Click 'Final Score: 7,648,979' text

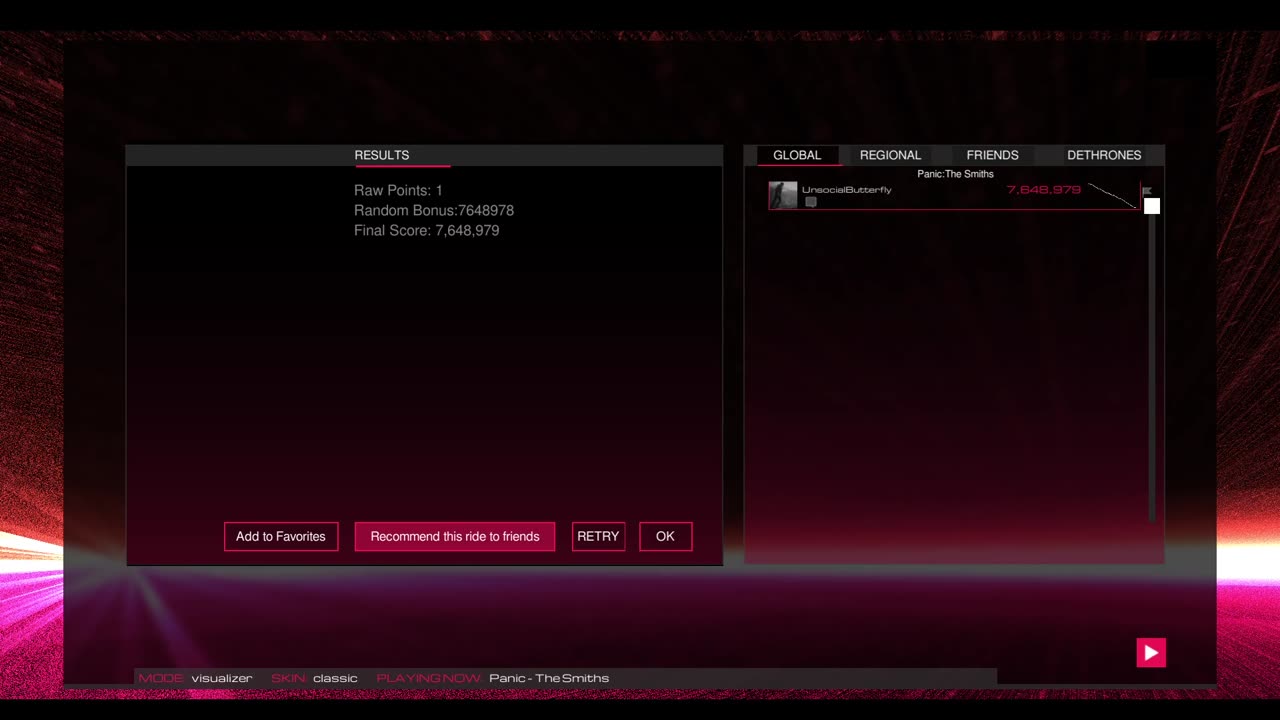[427, 230]
